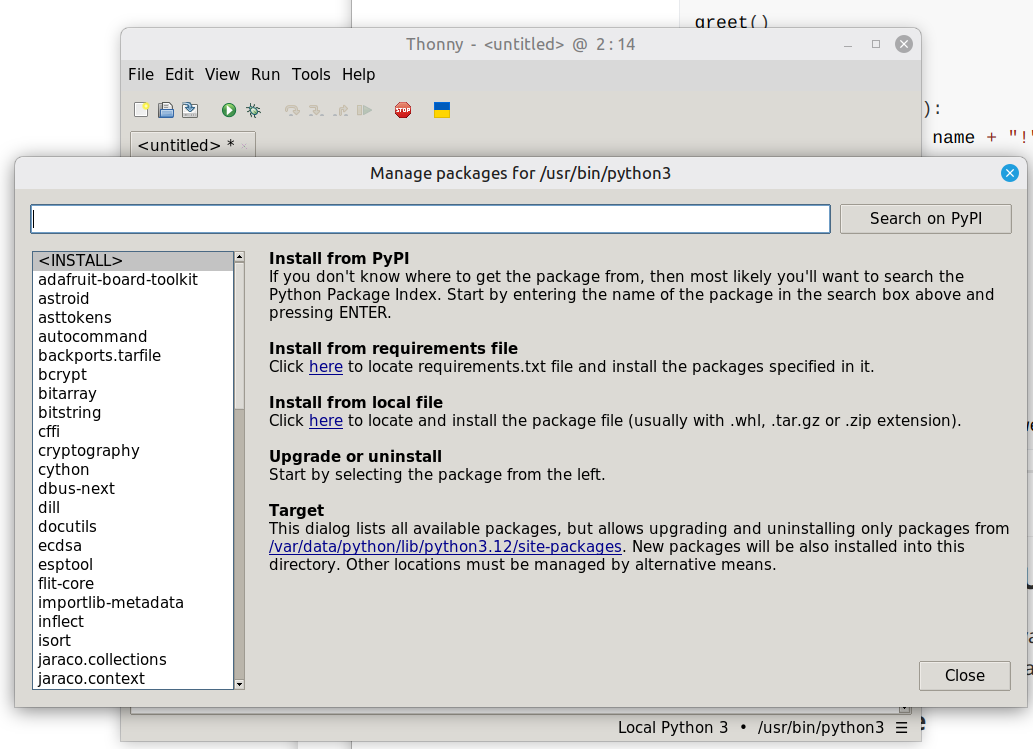Focus the package search input field

[x=430, y=219]
